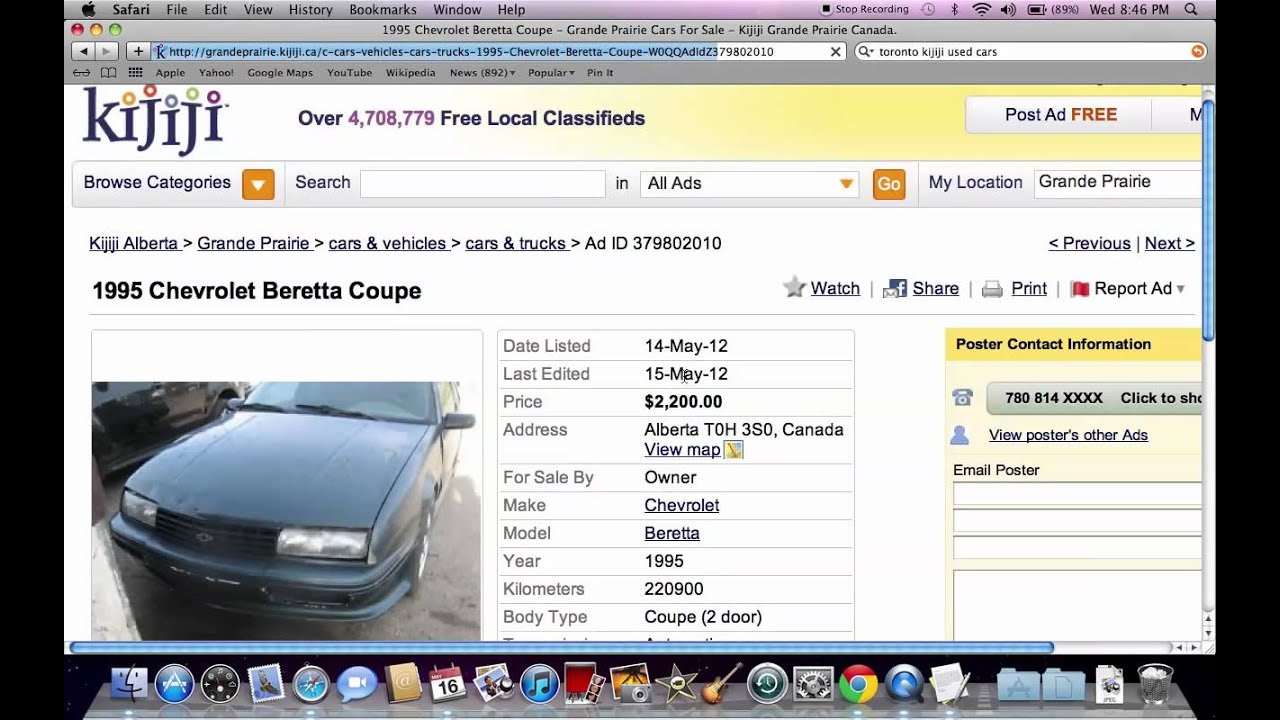
Task: Click the Post Ad FREE button
Action: 1061,115
